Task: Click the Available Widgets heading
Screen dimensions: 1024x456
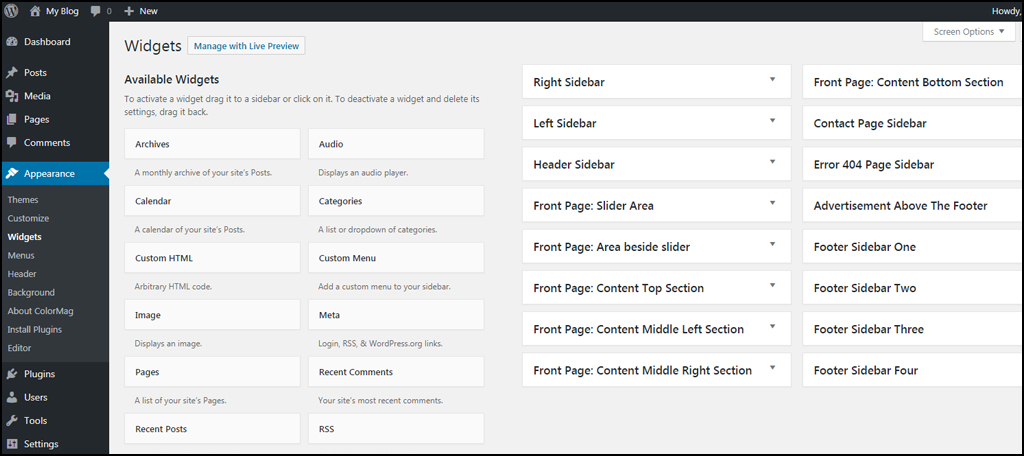Action: (171, 80)
